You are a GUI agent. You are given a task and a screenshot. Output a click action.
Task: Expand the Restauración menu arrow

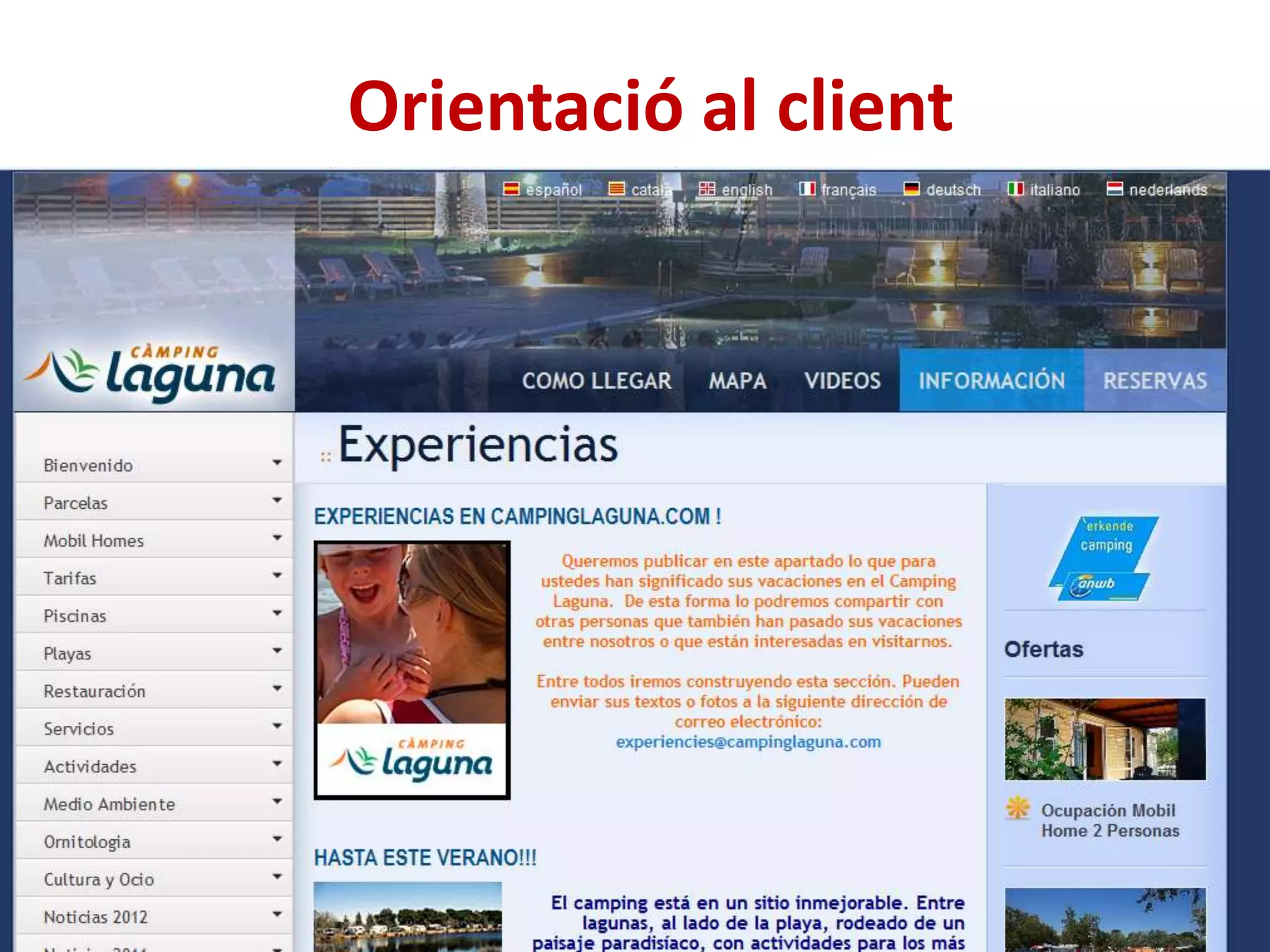pos(277,688)
